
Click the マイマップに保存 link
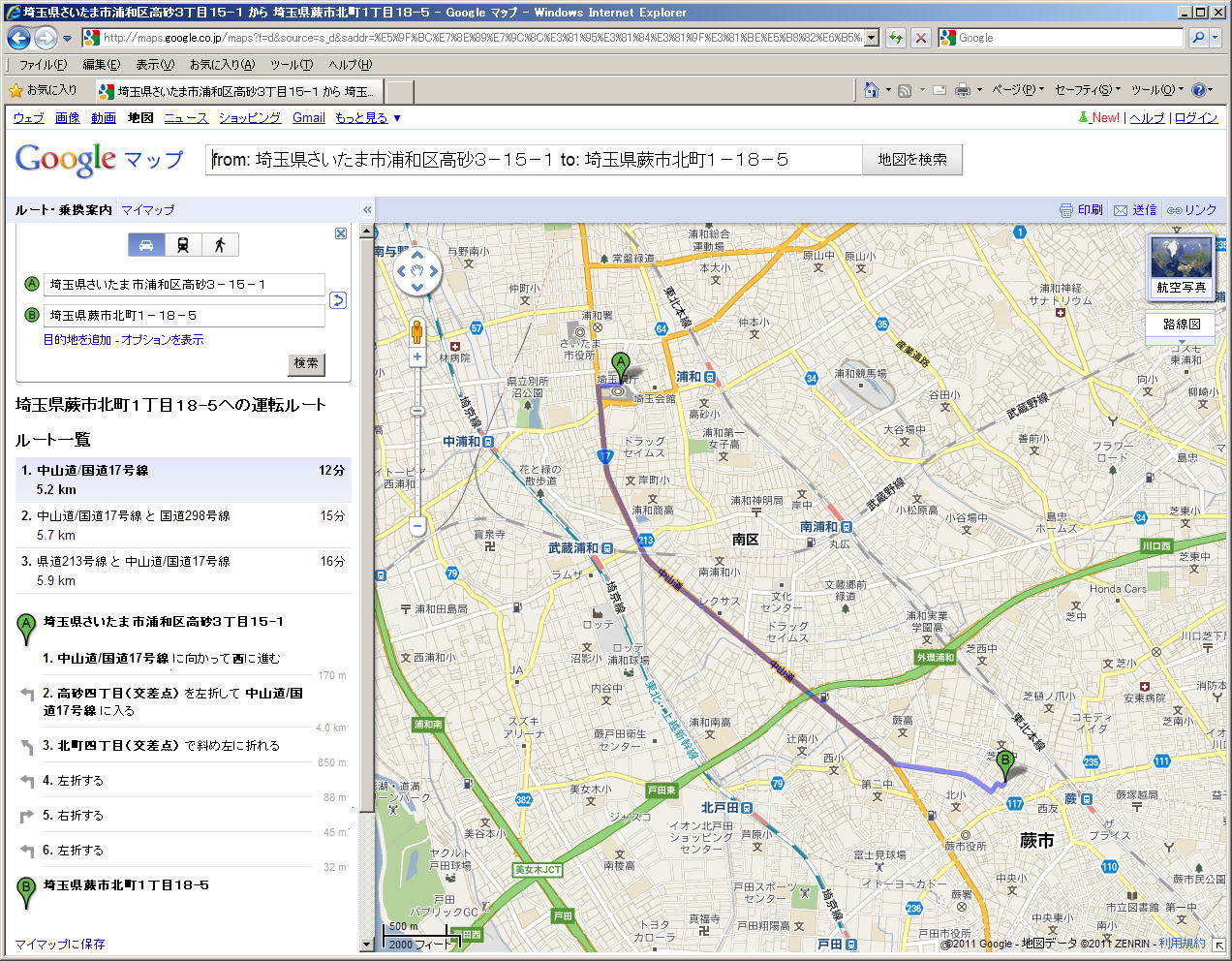click(x=60, y=944)
